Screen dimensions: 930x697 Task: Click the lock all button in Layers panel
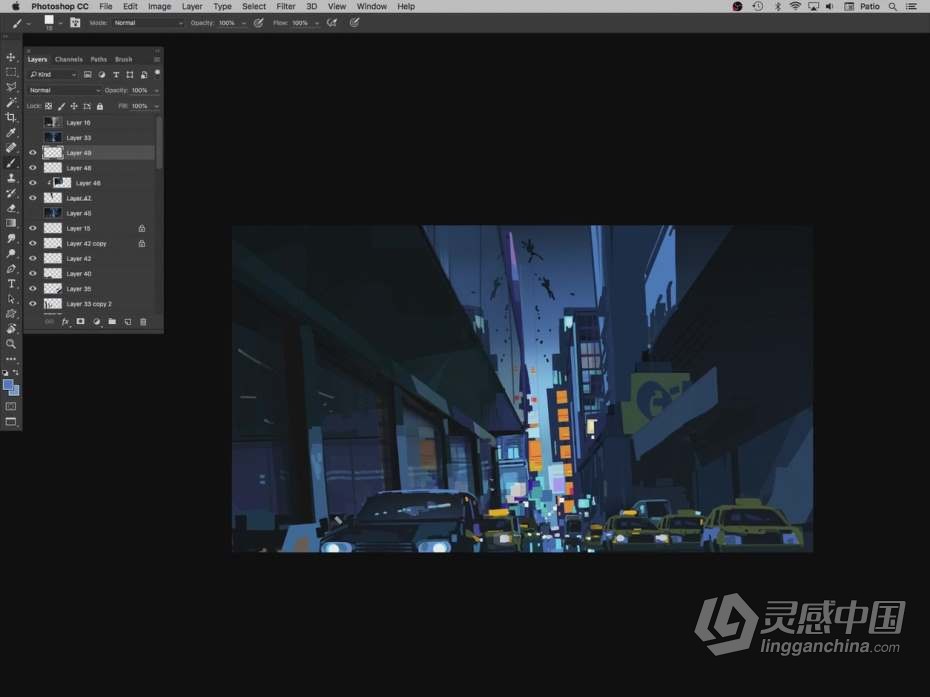[x=99, y=106]
